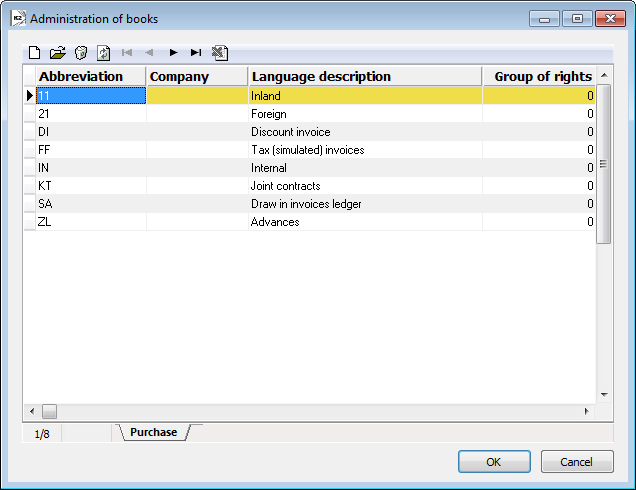Select abbreviation cell DI
Image resolution: width=636 pixels, height=490 pixels.
[x=91, y=132]
